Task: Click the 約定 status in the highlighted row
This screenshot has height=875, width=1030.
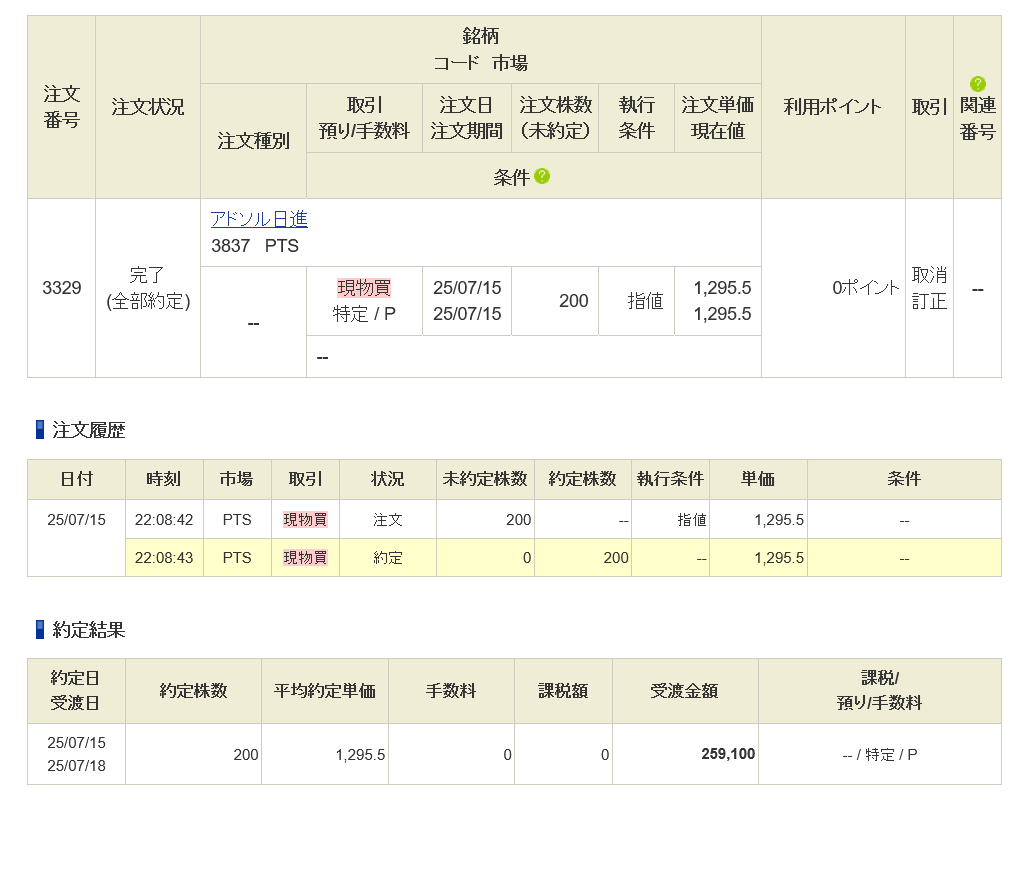Action: coord(388,558)
